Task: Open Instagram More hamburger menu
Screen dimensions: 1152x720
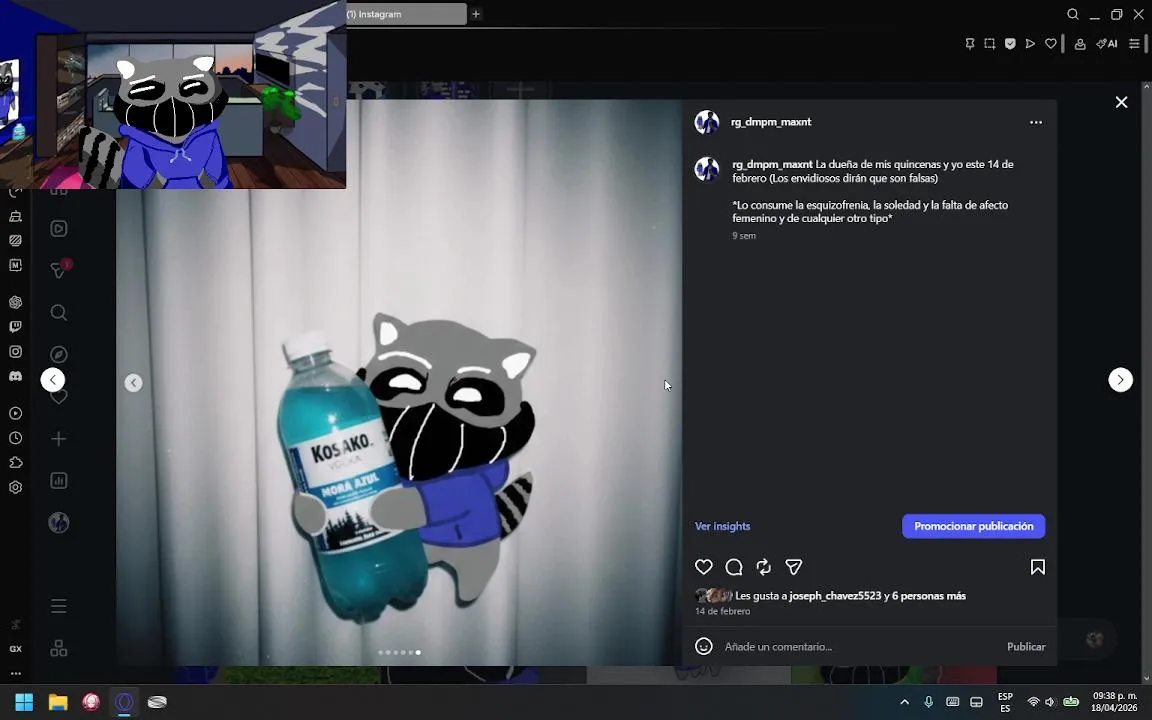Action: (x=59, y=606)
